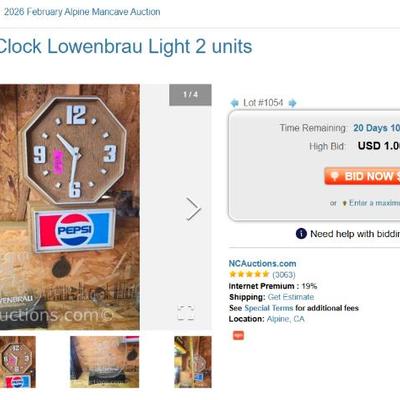Select the third thumbnail image
The image size is (400, 400).
pos(193,362)
